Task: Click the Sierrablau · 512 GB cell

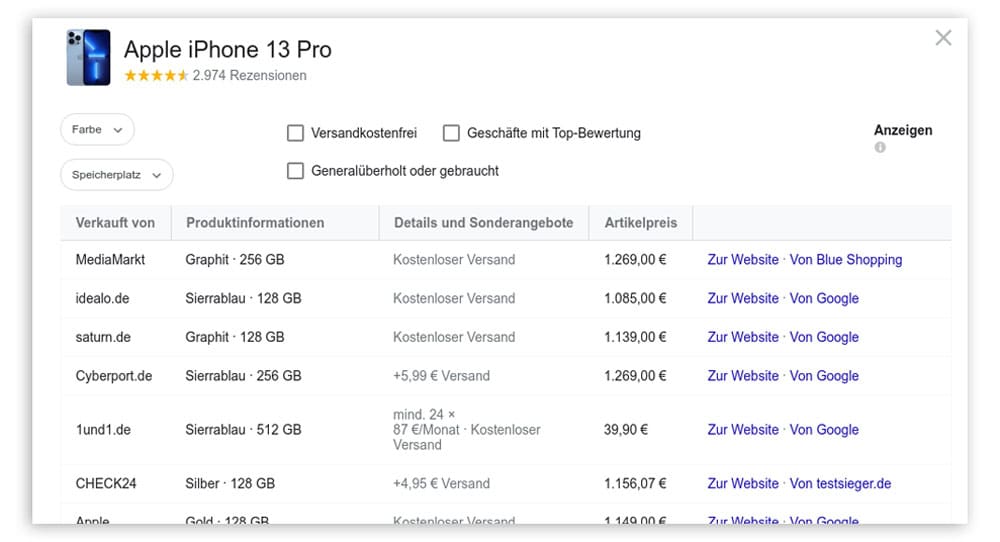Action: 243,430
